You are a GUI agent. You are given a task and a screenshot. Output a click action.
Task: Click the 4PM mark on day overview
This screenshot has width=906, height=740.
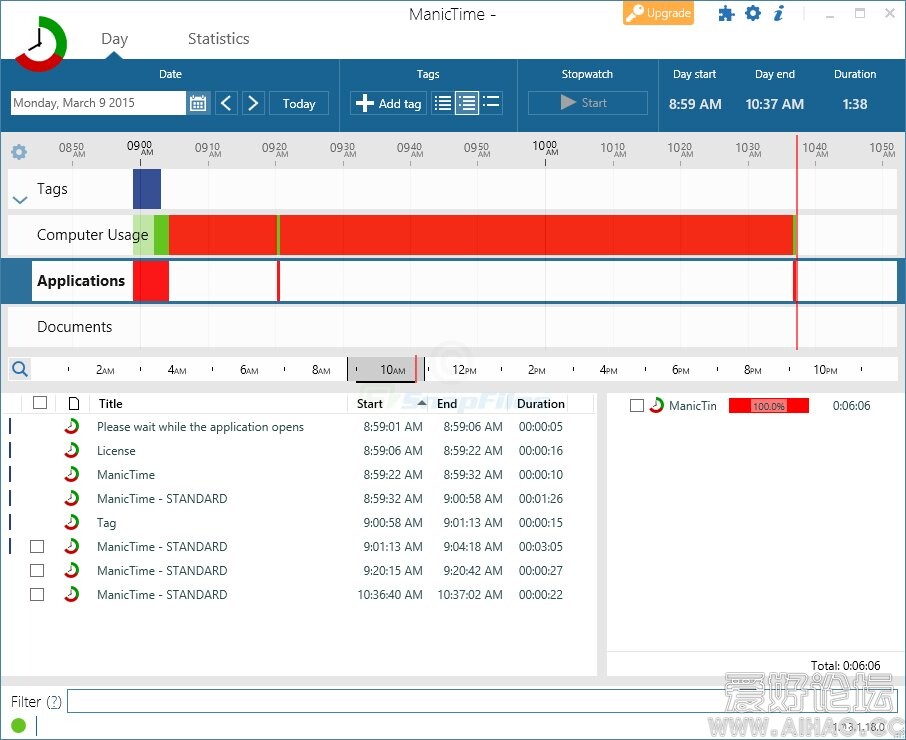pyautogui.click(x=608, y=370)
